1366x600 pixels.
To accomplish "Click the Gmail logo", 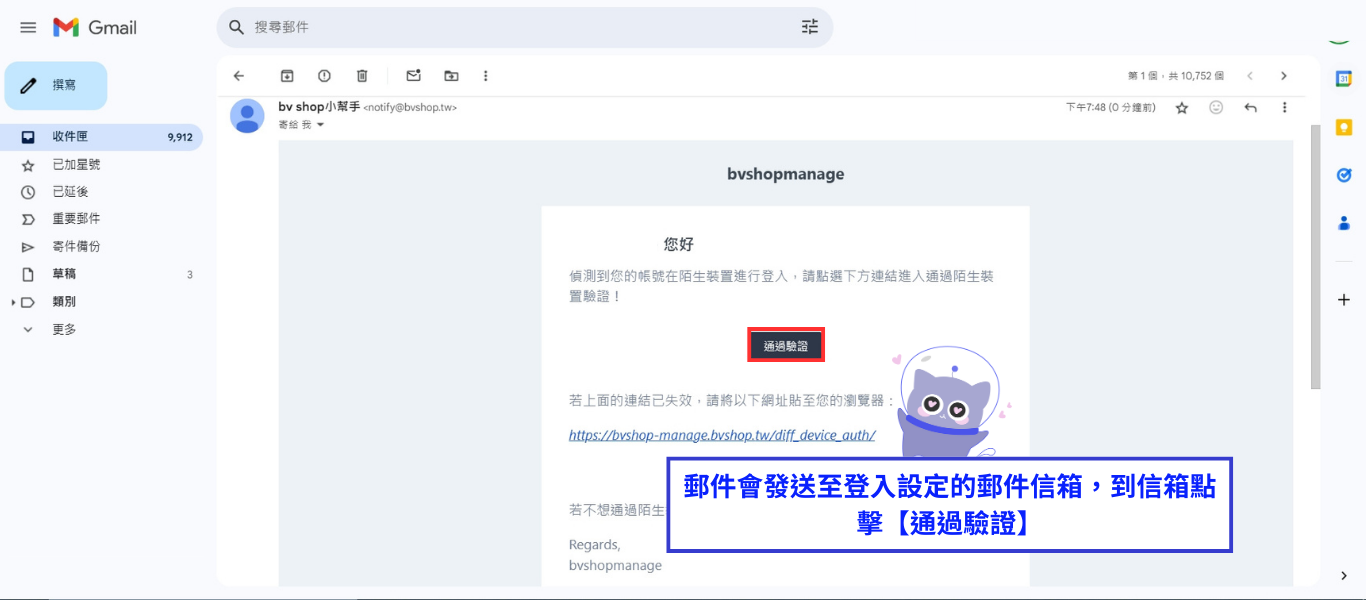I will click(x=95, y=28).
